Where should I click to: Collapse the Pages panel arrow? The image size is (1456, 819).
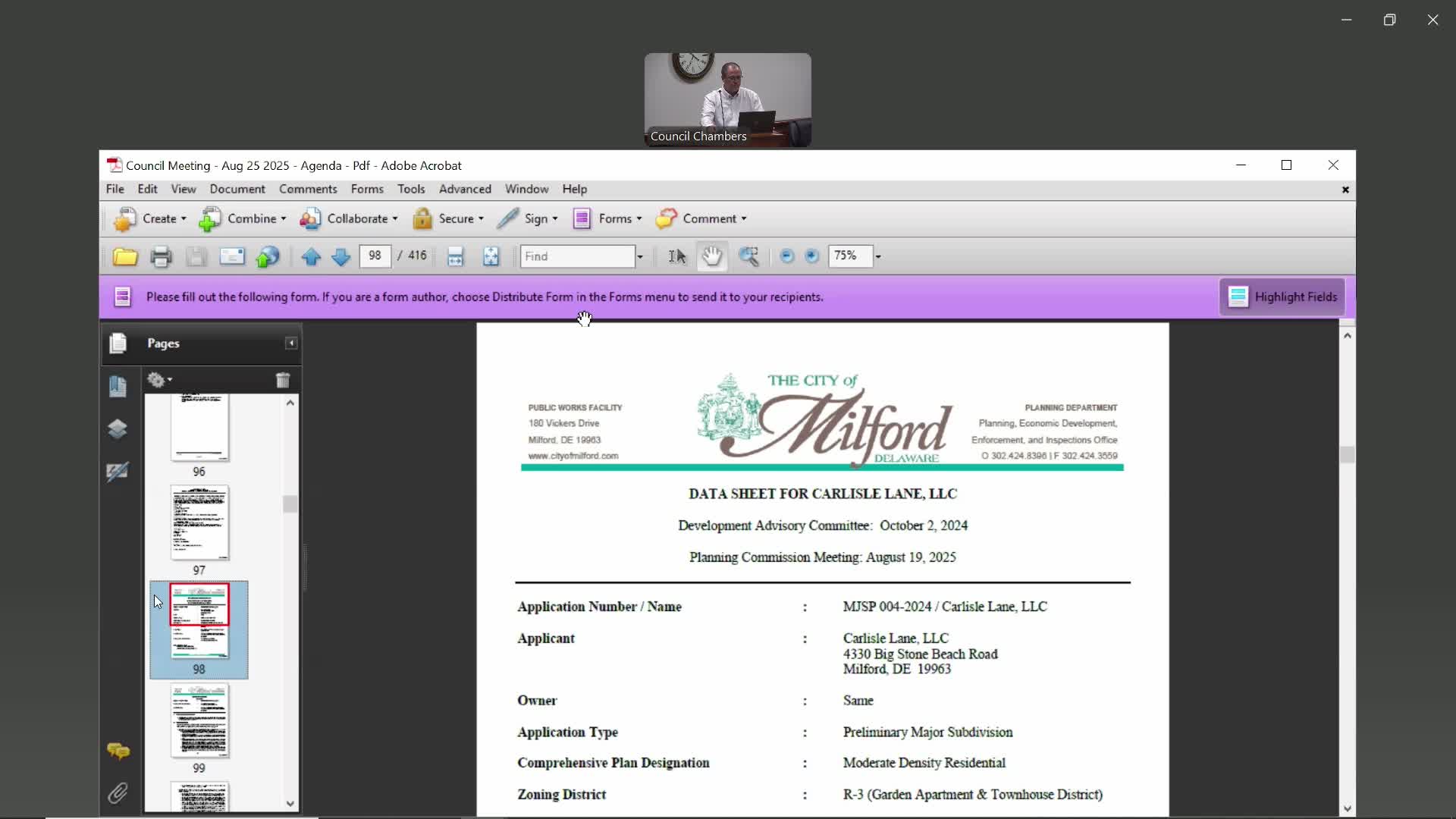click(291, 344)
